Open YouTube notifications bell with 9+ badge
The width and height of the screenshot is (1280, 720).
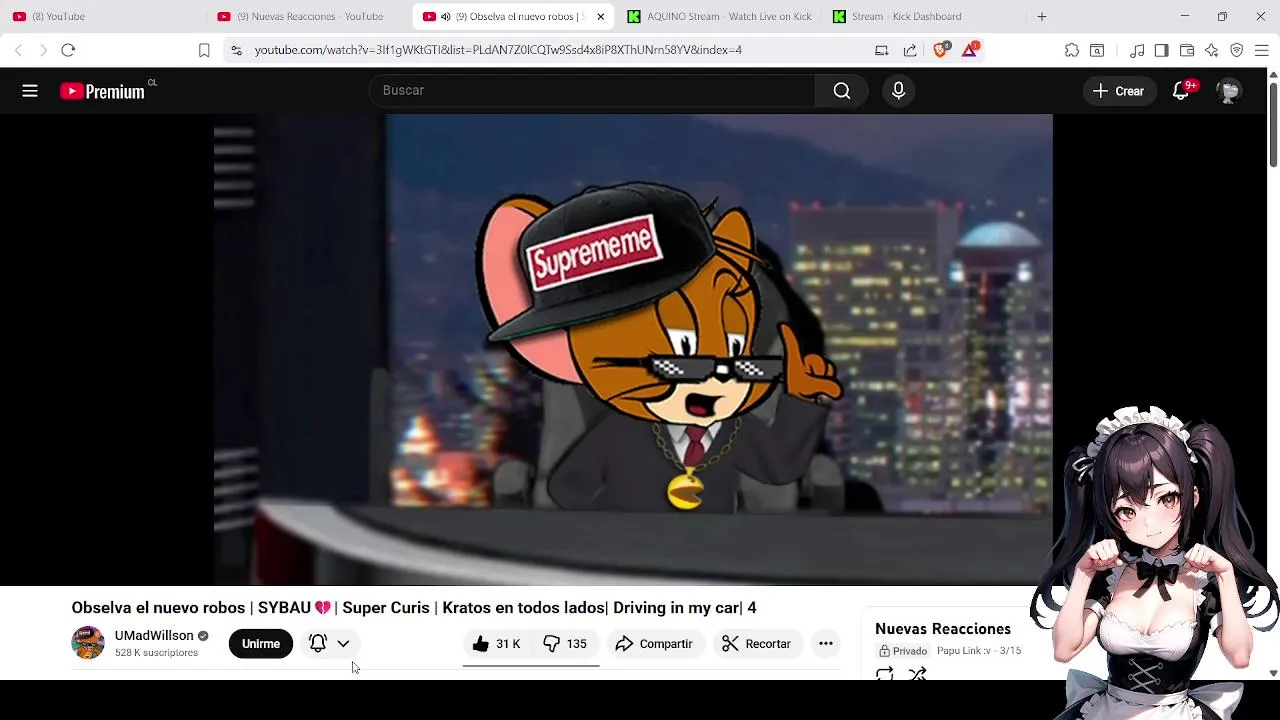1182,91
